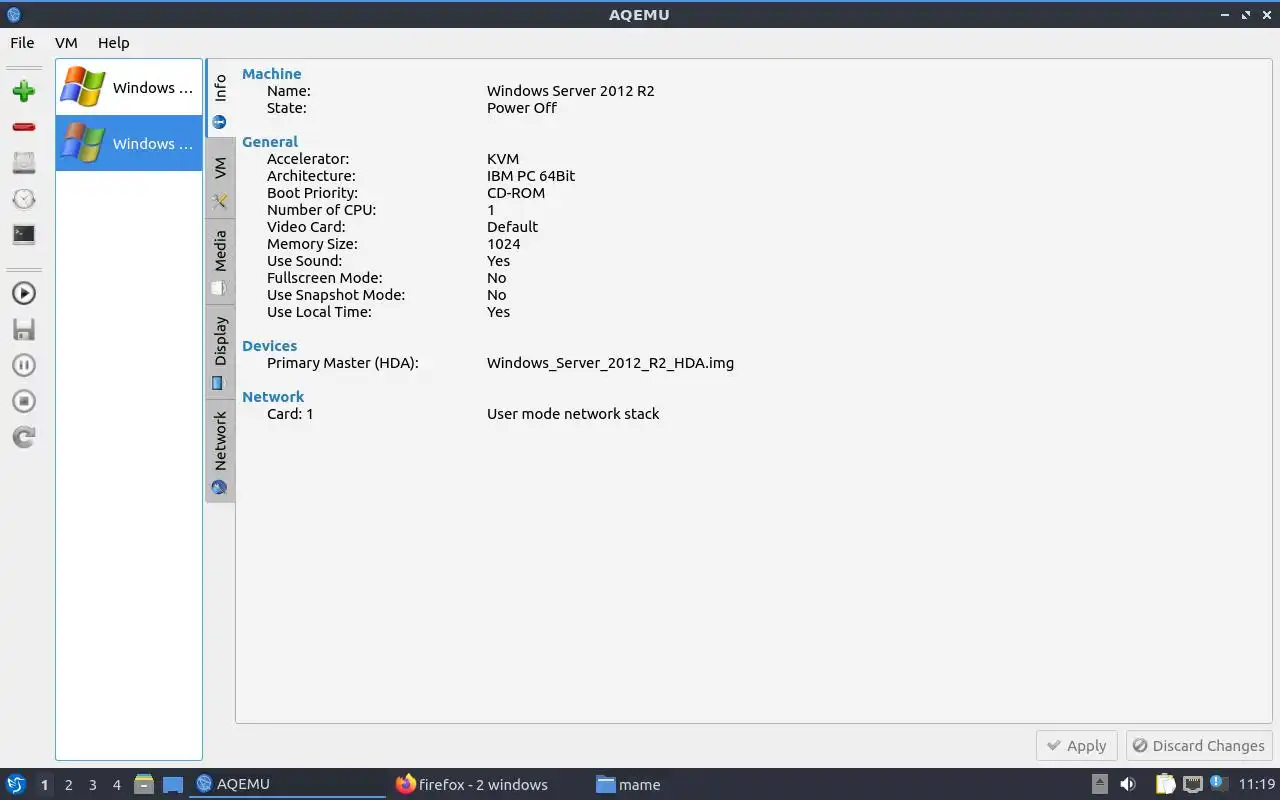Image resolution: width=1280 pixels, height=800 pixels.
Task: Save VM state with floppy disk icon
Action: (24, 329)
